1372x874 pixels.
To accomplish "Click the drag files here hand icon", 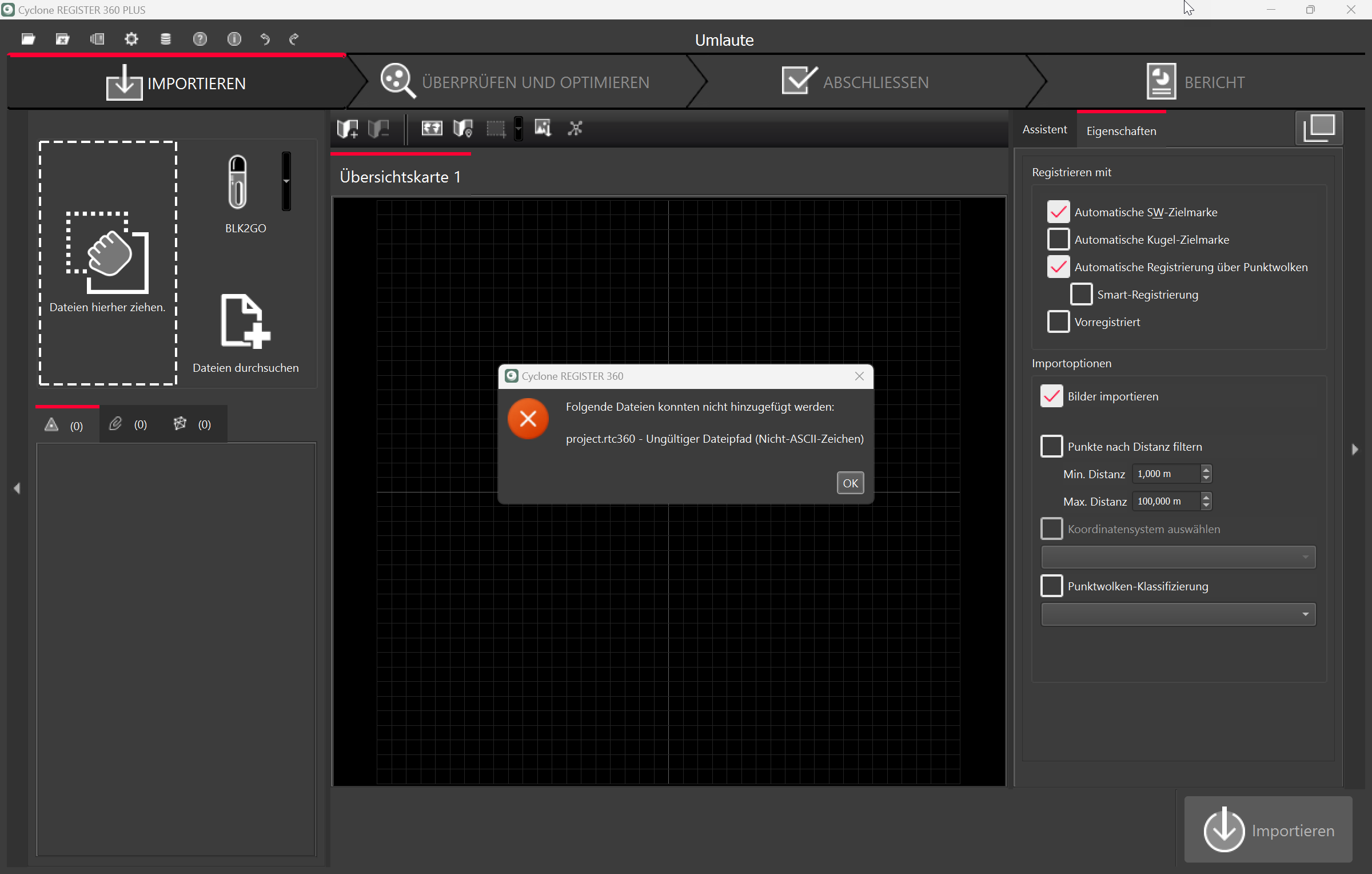I will [x=108, y=253].
